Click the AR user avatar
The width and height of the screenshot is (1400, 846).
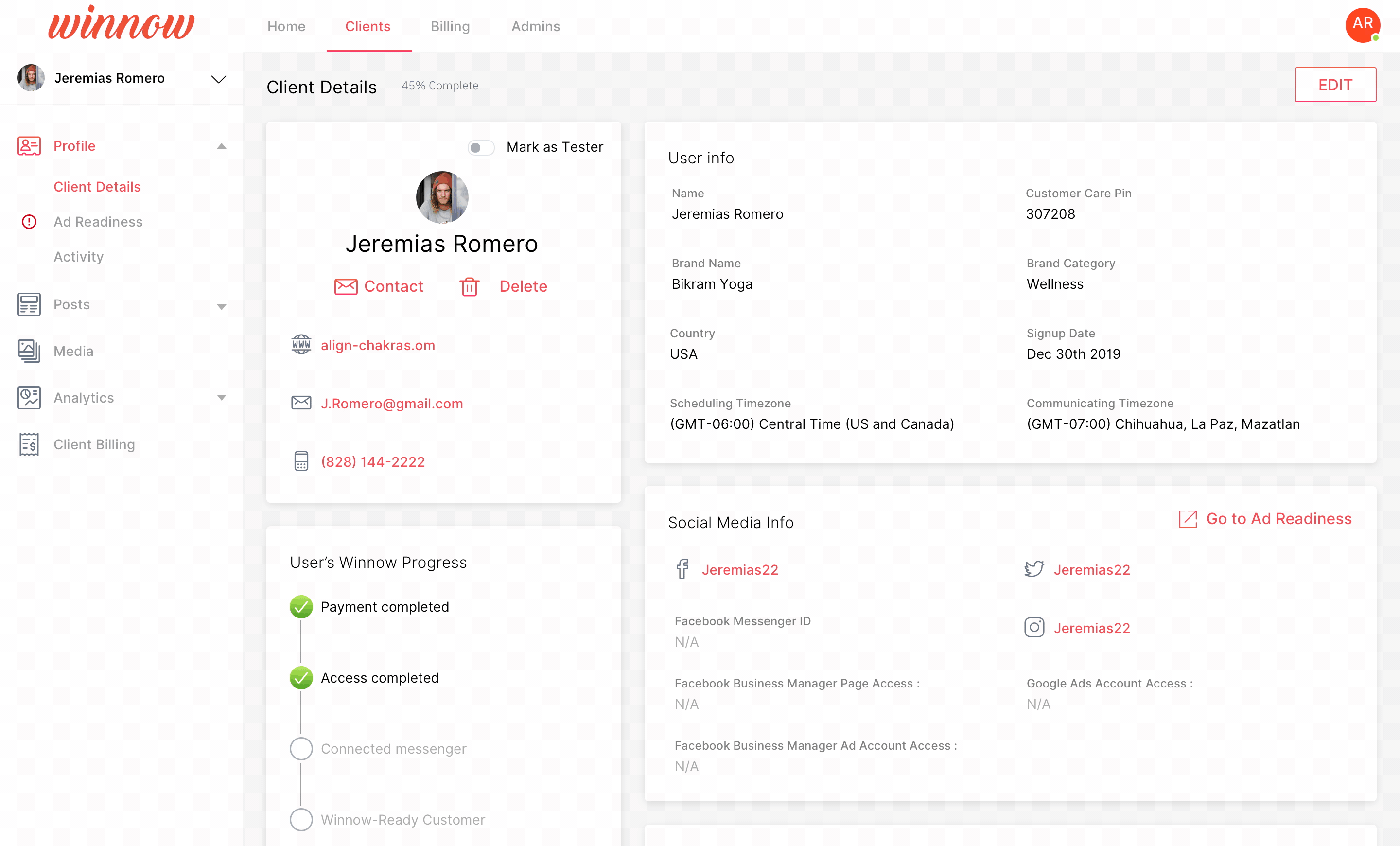click(x=1363, y=24)
